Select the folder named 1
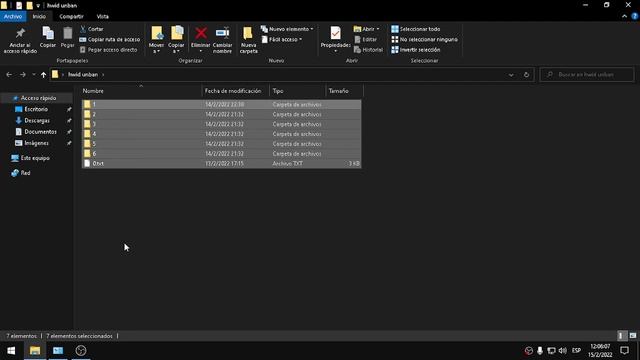 [222, 104]
